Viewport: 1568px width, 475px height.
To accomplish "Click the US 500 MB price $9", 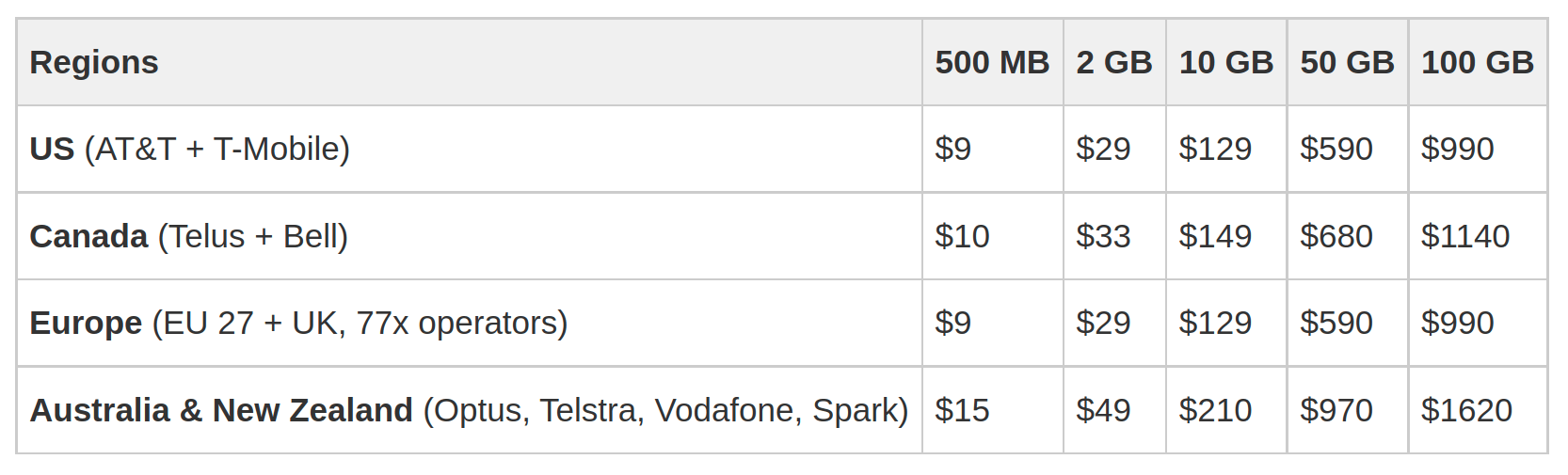I will tap(953, 150).
